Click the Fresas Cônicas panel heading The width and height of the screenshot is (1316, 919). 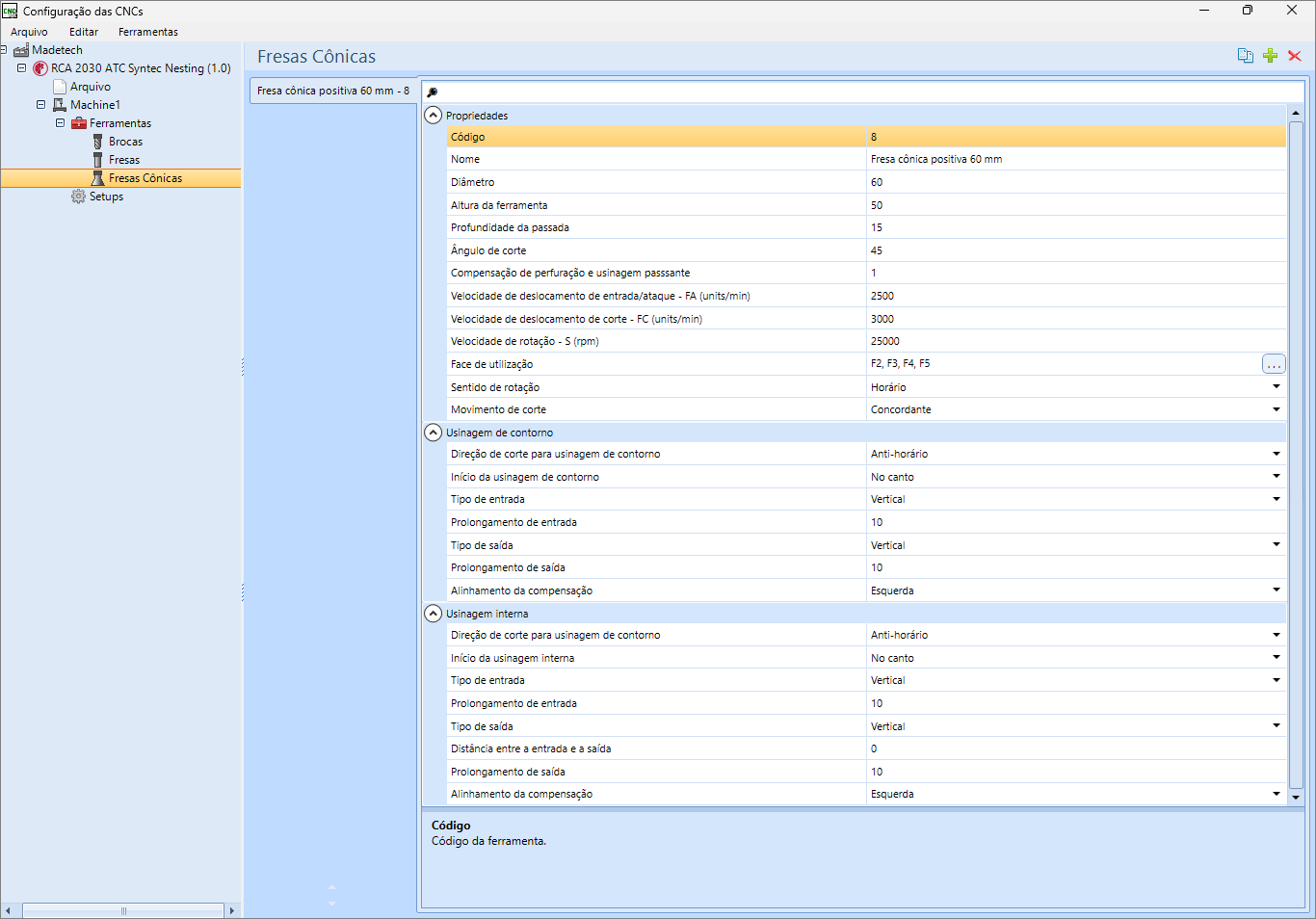pos(316,57)
